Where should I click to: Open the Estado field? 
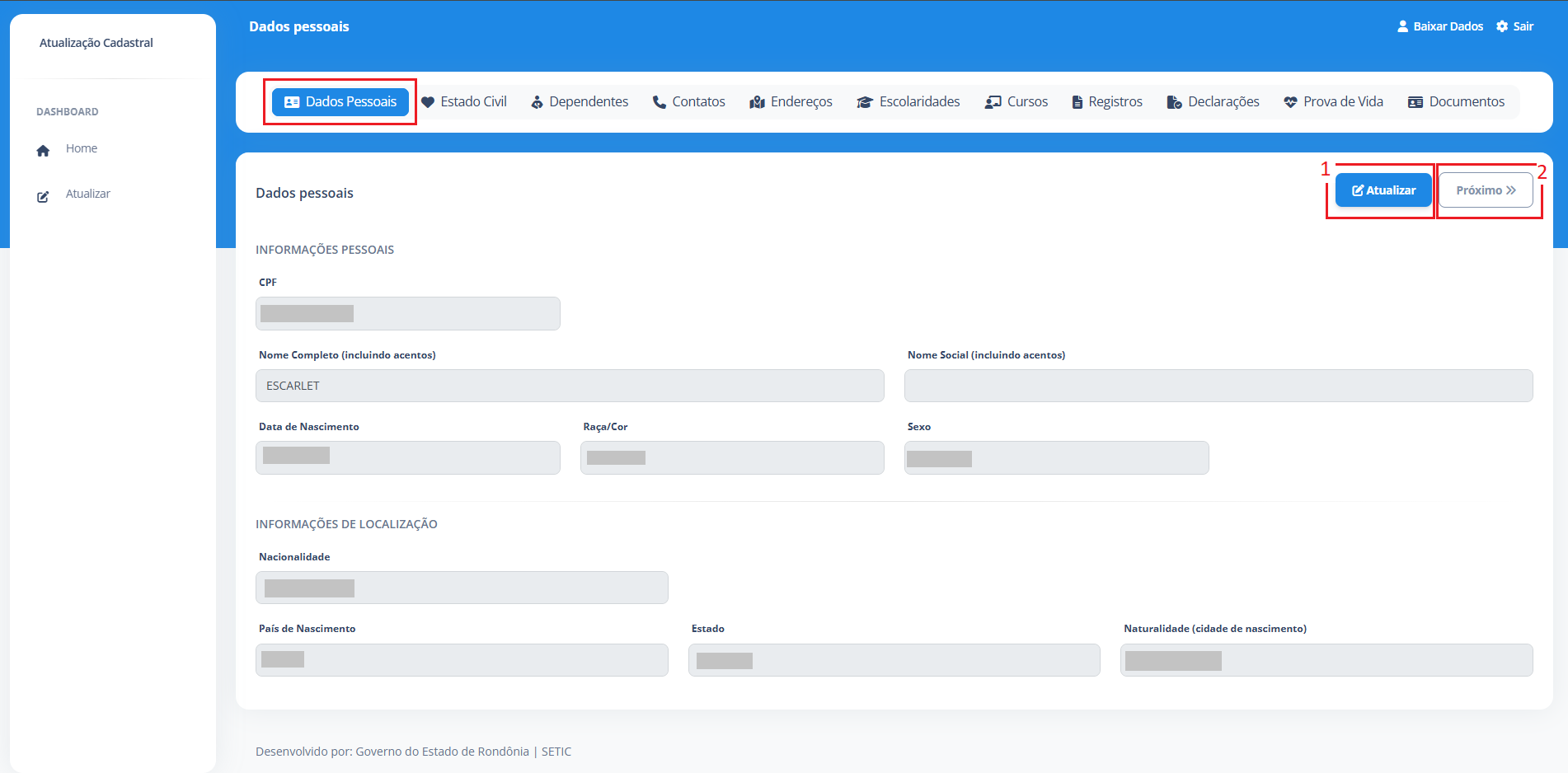tap(894, 660)
